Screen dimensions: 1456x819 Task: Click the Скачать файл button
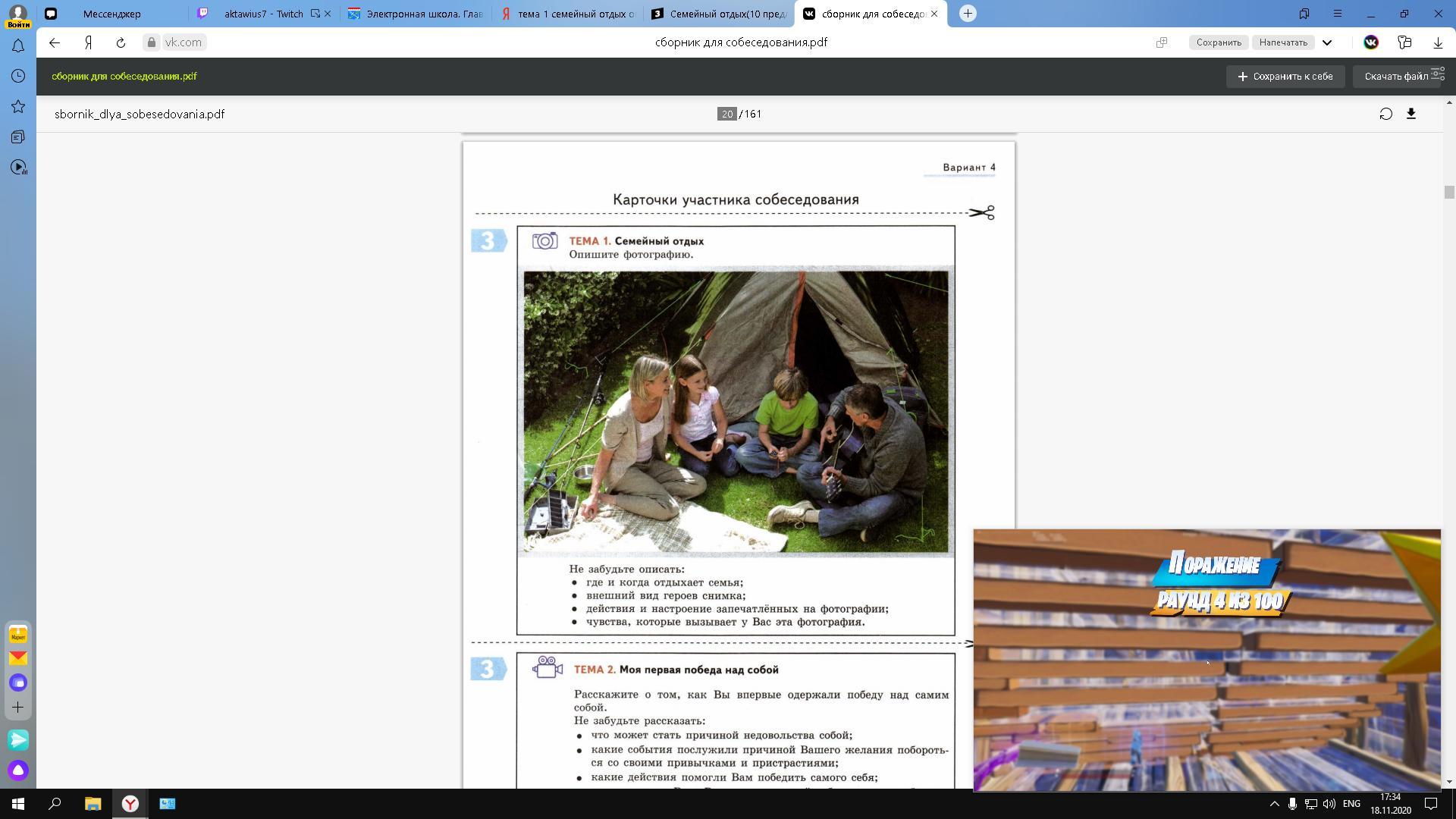point(1395,77)
